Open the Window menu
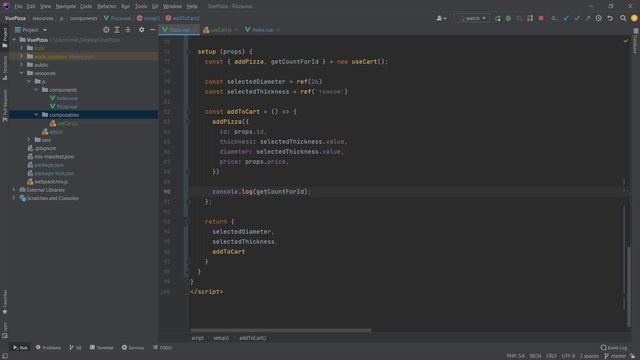This screenshot has width=640, height=360. 172,7
